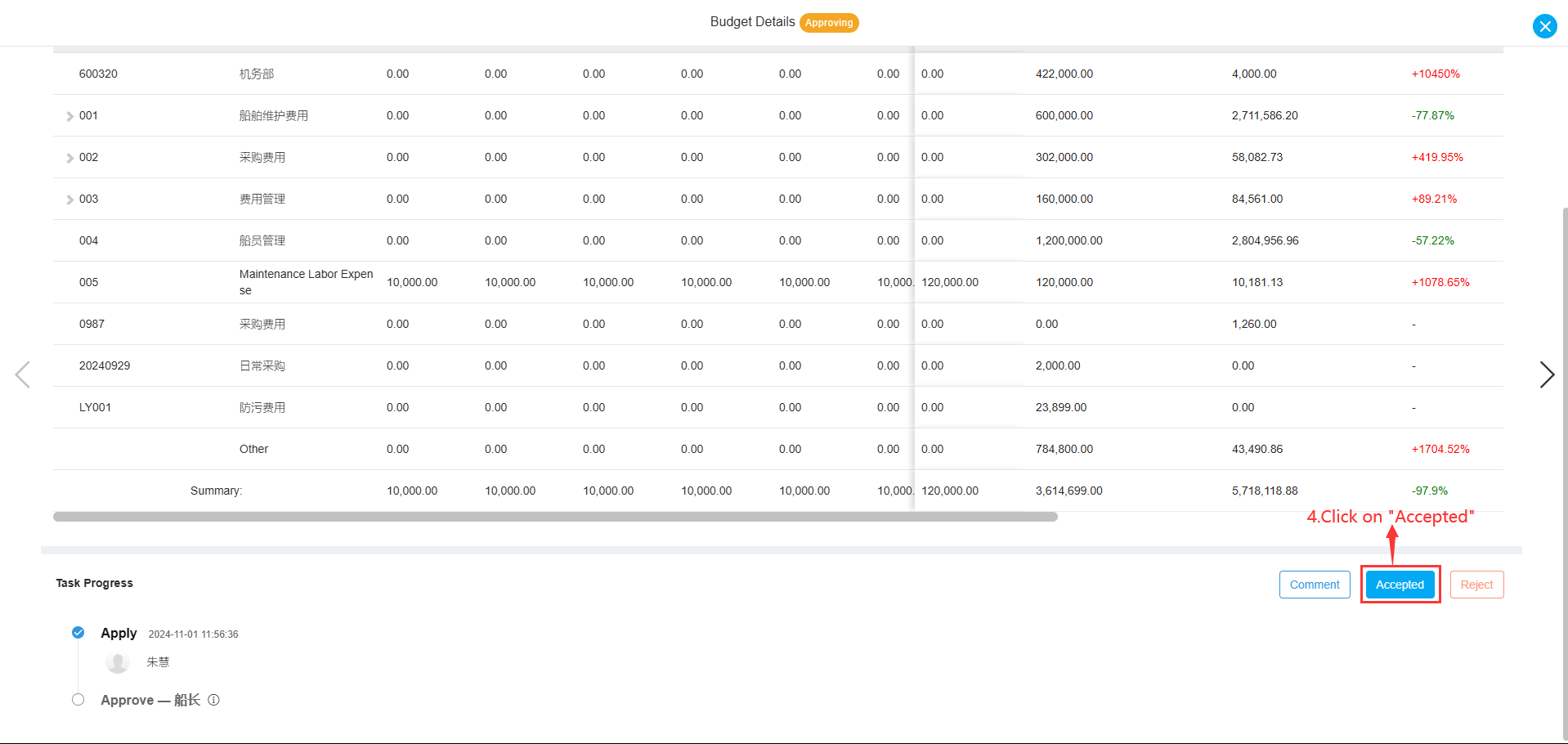
Task: Click the -57.22% variance value
Action: (1433, 240)
